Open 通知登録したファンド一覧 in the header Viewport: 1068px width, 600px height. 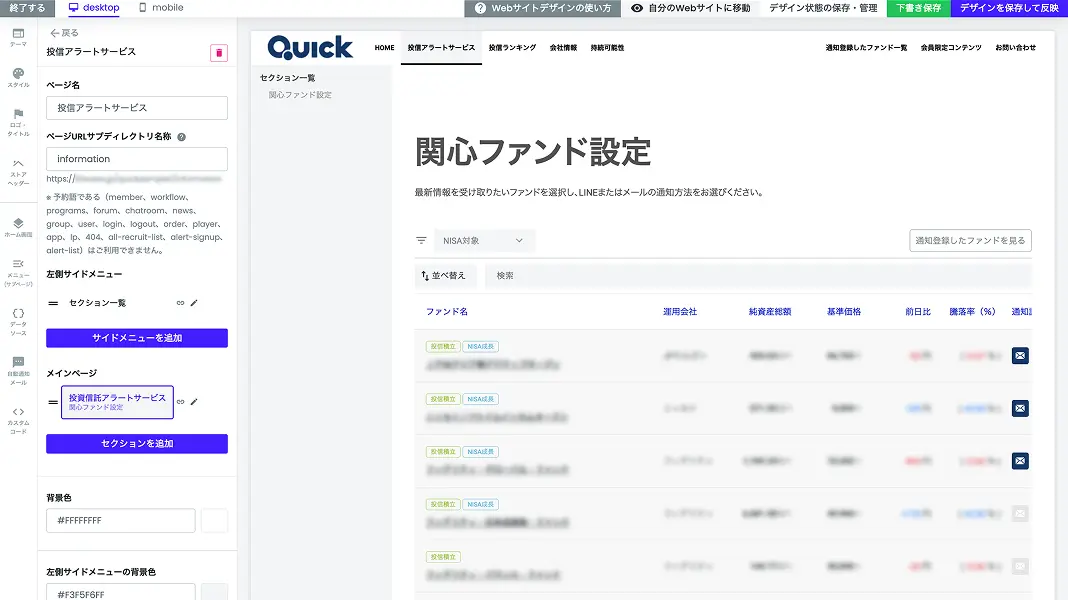click(866, 48)
